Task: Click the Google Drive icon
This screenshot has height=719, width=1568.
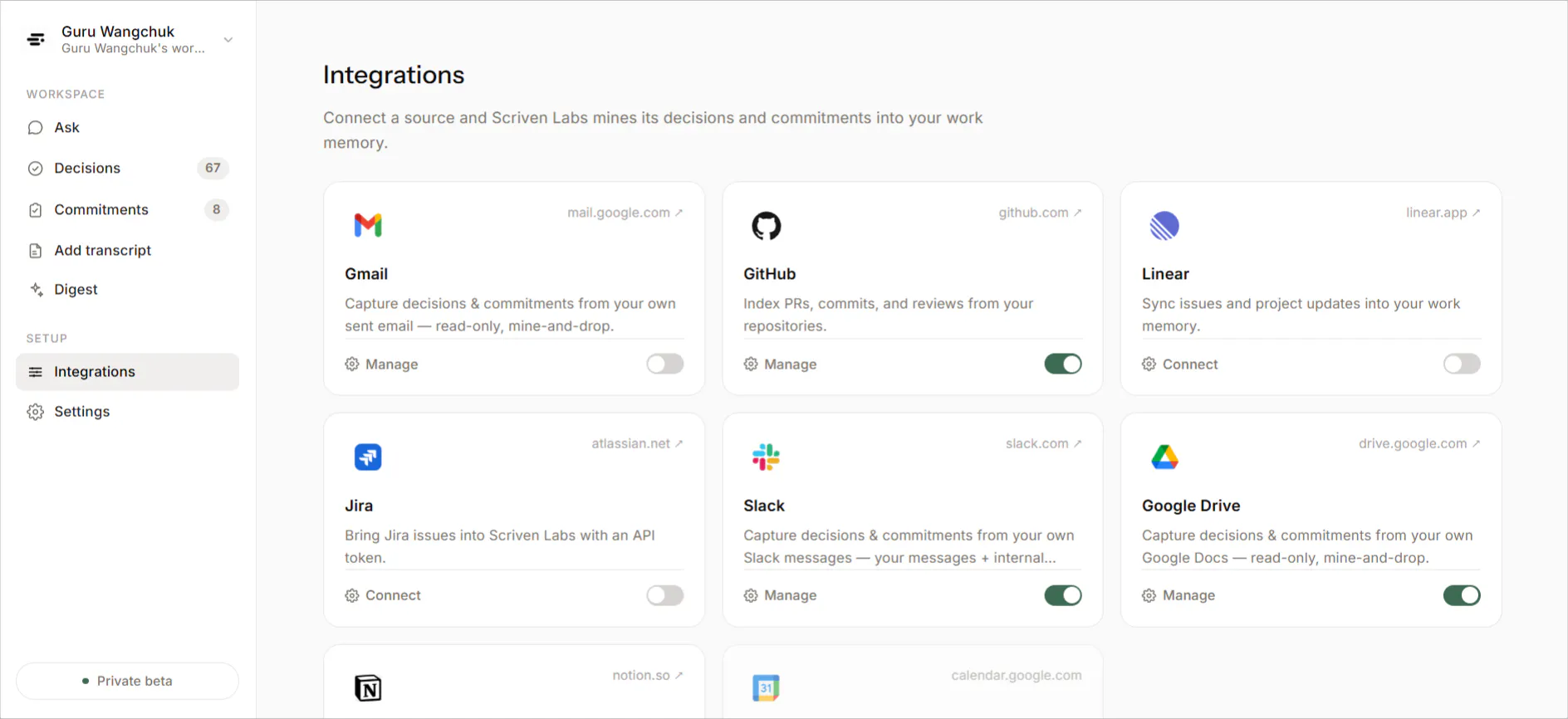Action: (1164, 457)
